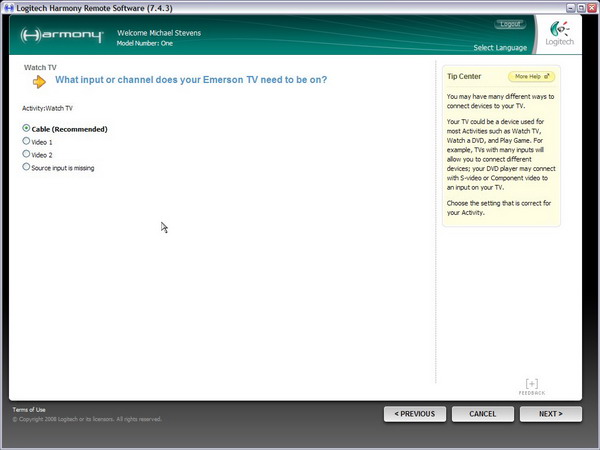The height and width of the screenshot is (450, 600).
Task: Click the 'Model Number: One' text
Action: 145,44
